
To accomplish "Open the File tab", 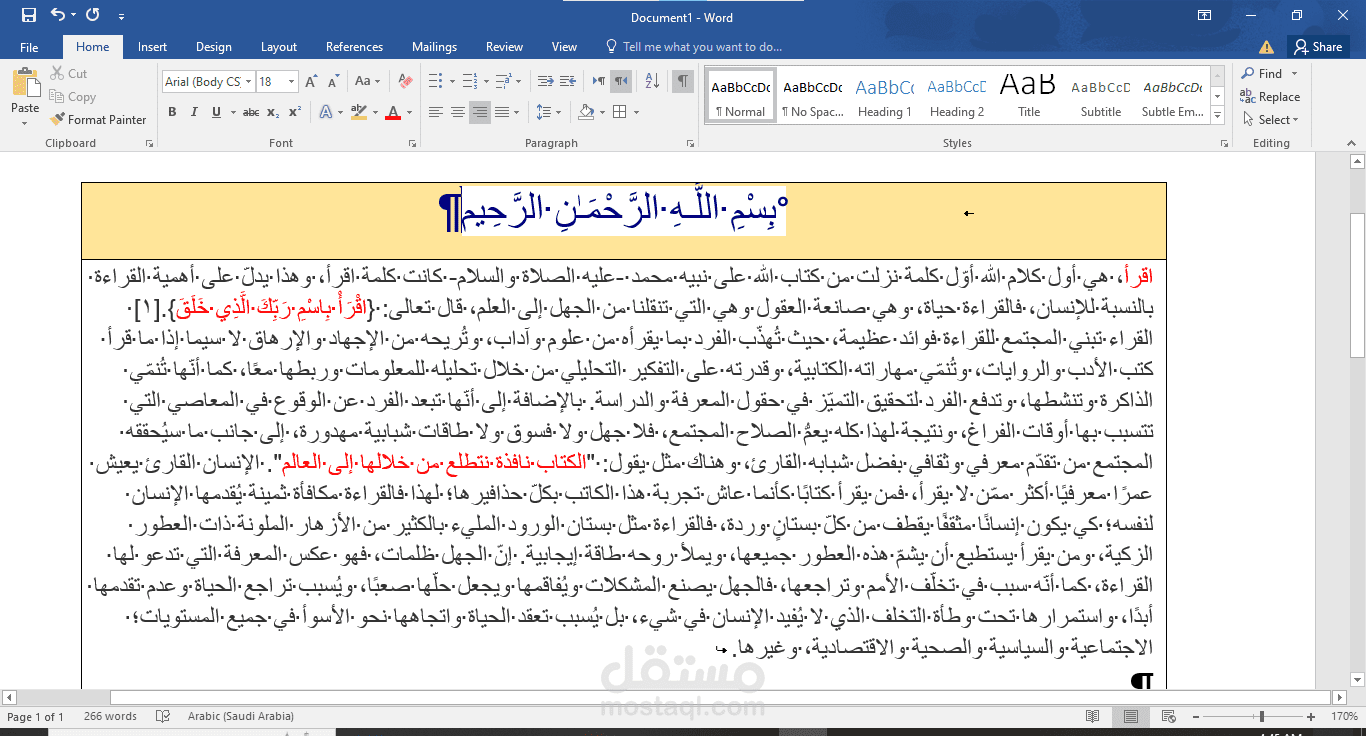I will click(29, 47).
